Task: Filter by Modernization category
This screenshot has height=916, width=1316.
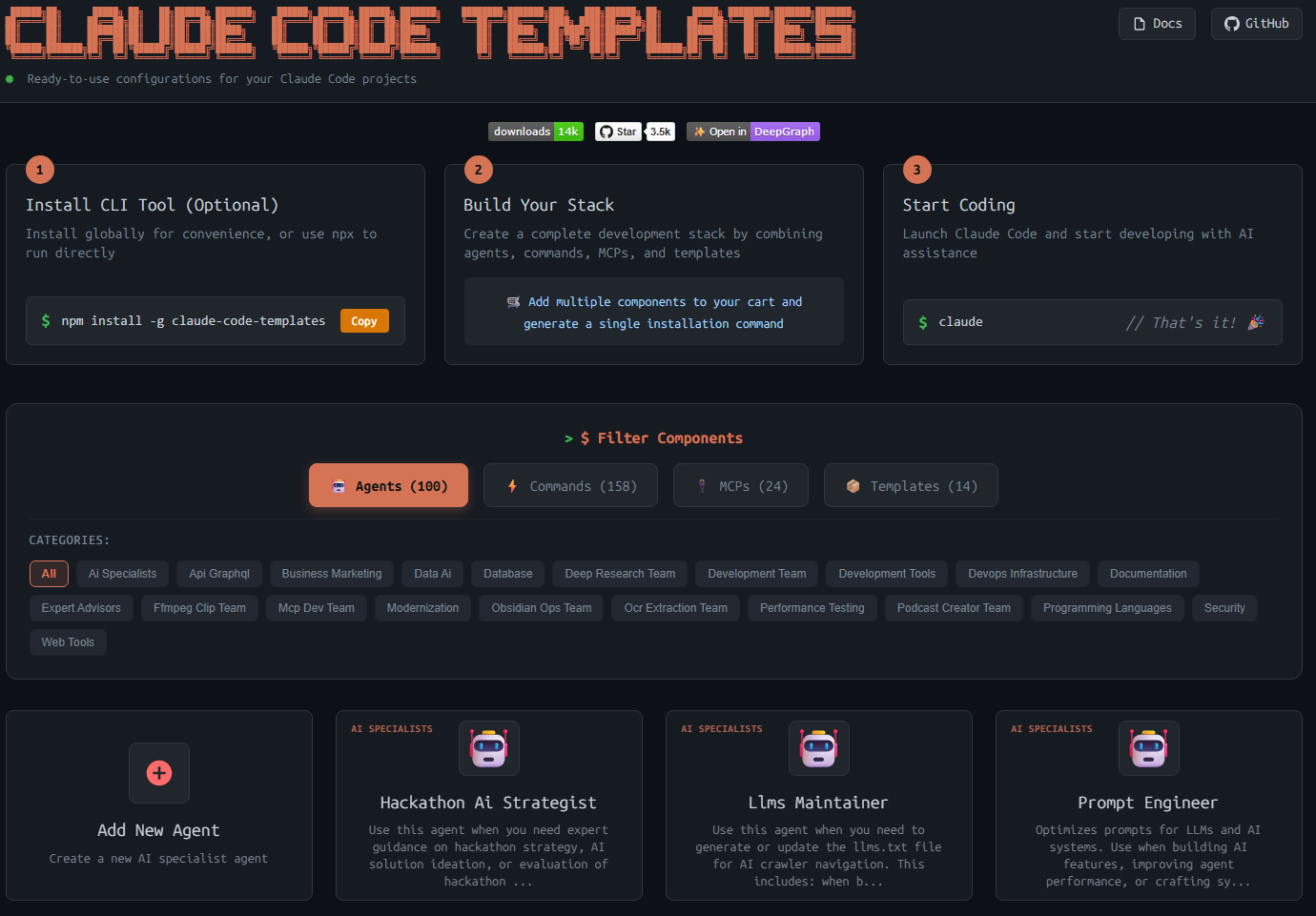Action: pyautogui.click(x=422, y=608)
